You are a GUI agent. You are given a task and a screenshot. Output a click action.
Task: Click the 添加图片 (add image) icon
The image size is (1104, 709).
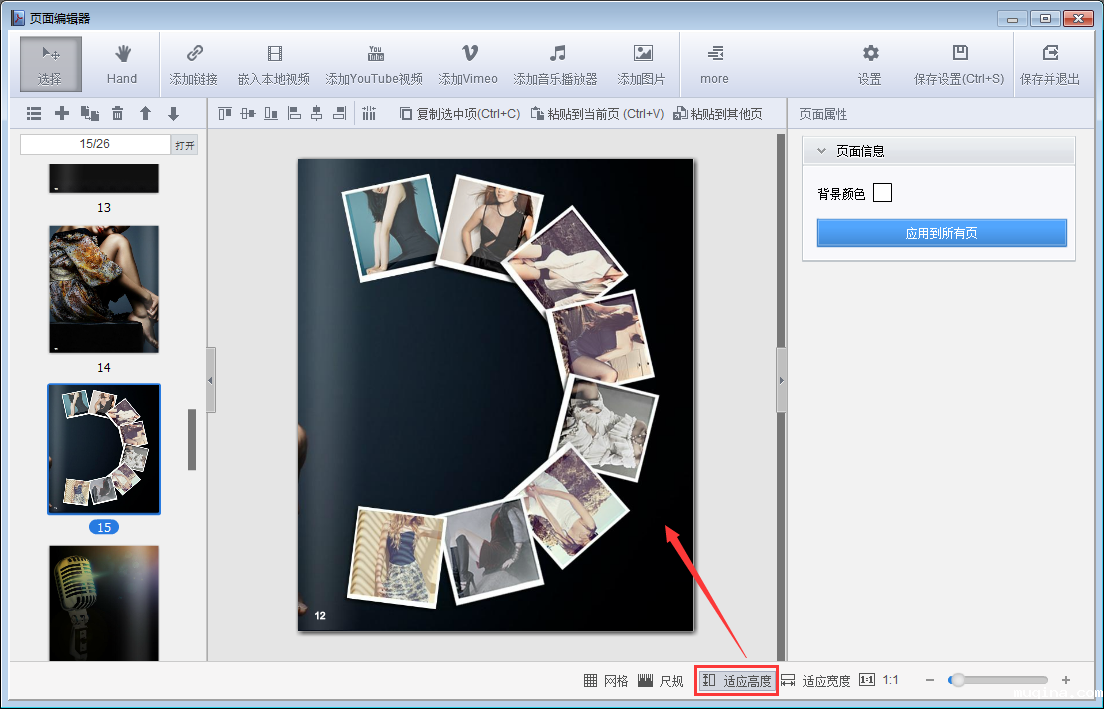(x=641, y=63)
